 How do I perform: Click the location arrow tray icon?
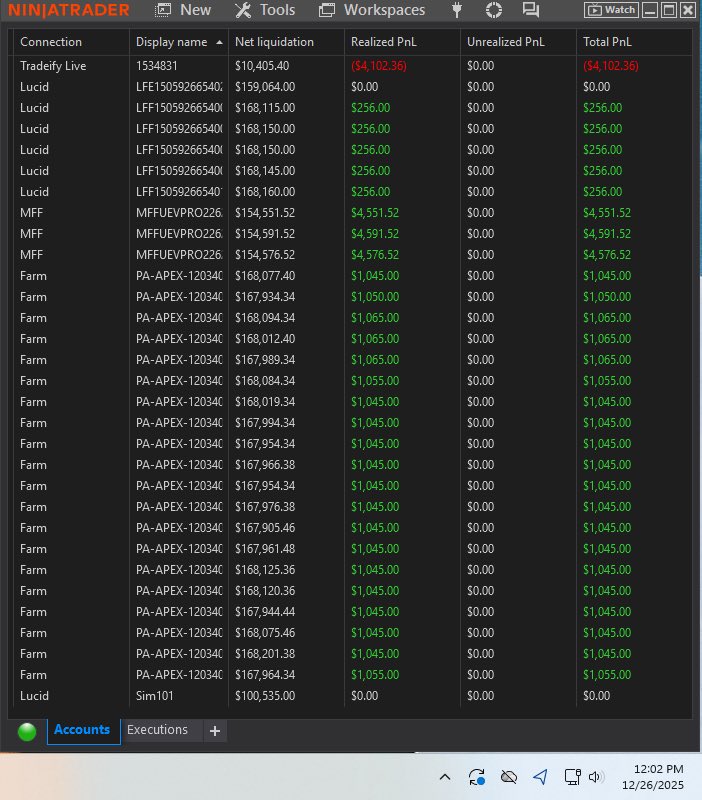click(x=540, y=777)
